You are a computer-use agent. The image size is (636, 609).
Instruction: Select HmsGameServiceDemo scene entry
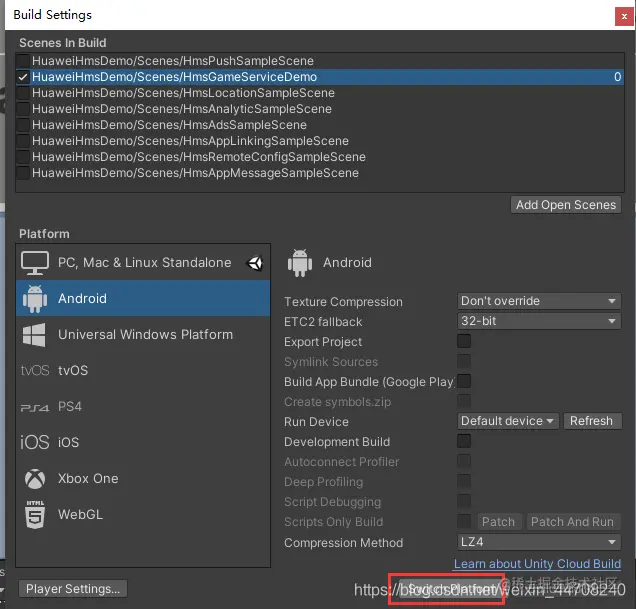point(320,77)
